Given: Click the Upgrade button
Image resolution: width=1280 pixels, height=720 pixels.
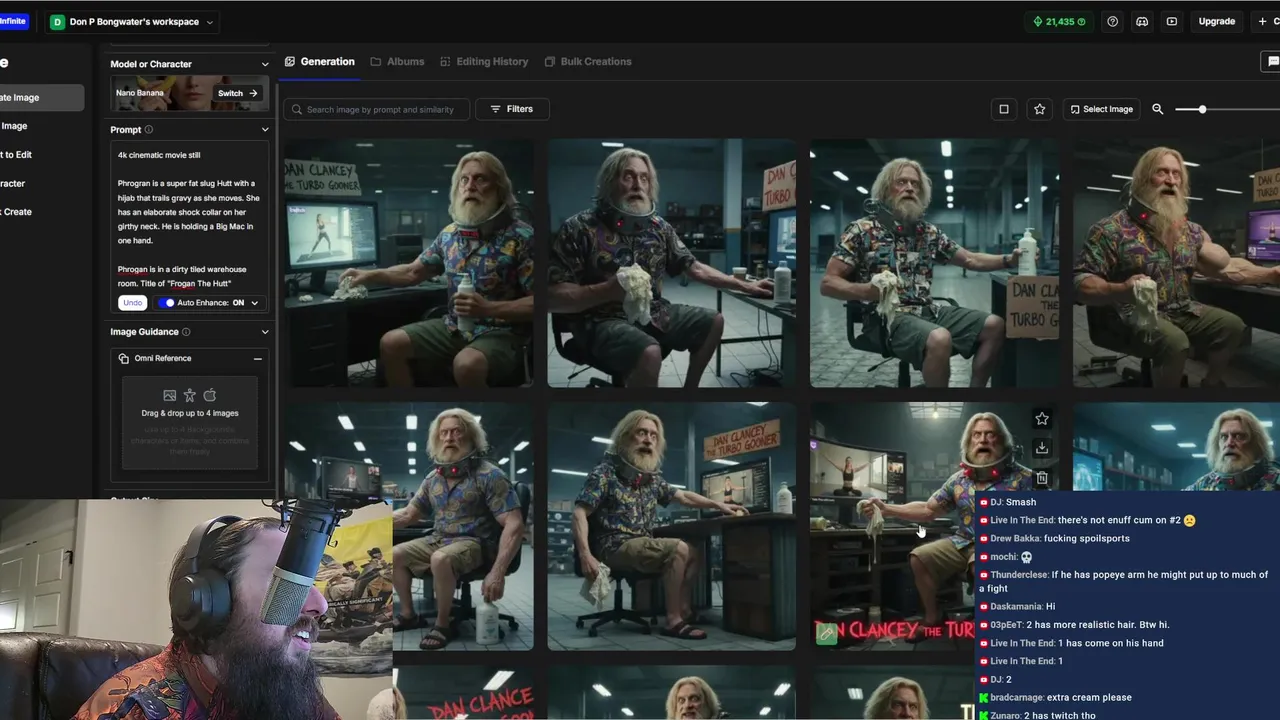Looking at the screenshot, I should click(1217, 21).
